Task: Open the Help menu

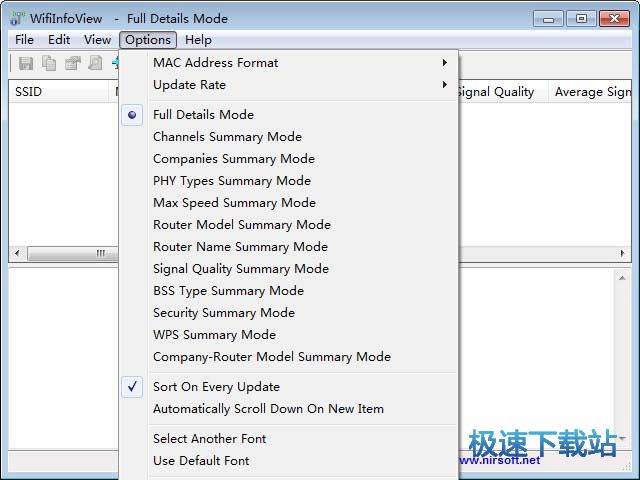Action: tap(198, 40)
